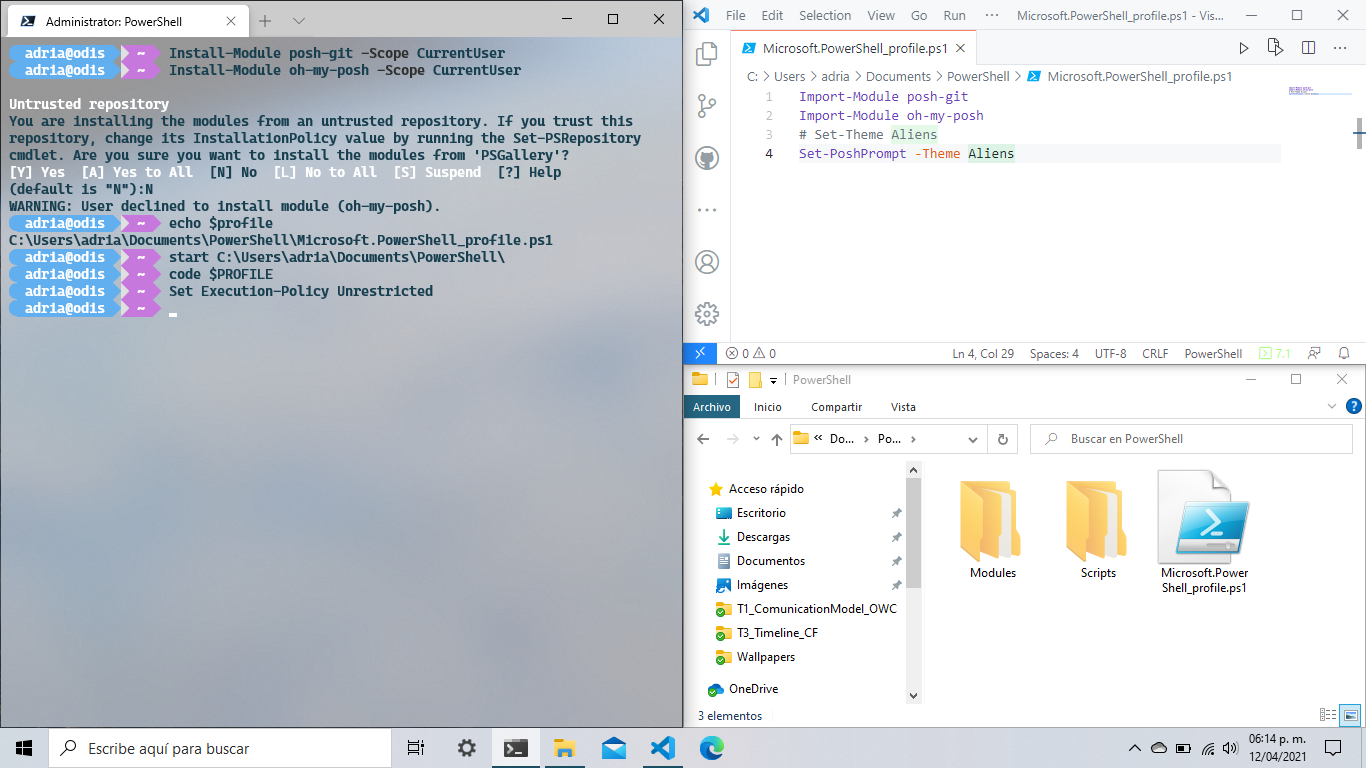Open the Windows Terminal profile dropdown
The height and width of the screenshot is (768, 1366).
298,20
